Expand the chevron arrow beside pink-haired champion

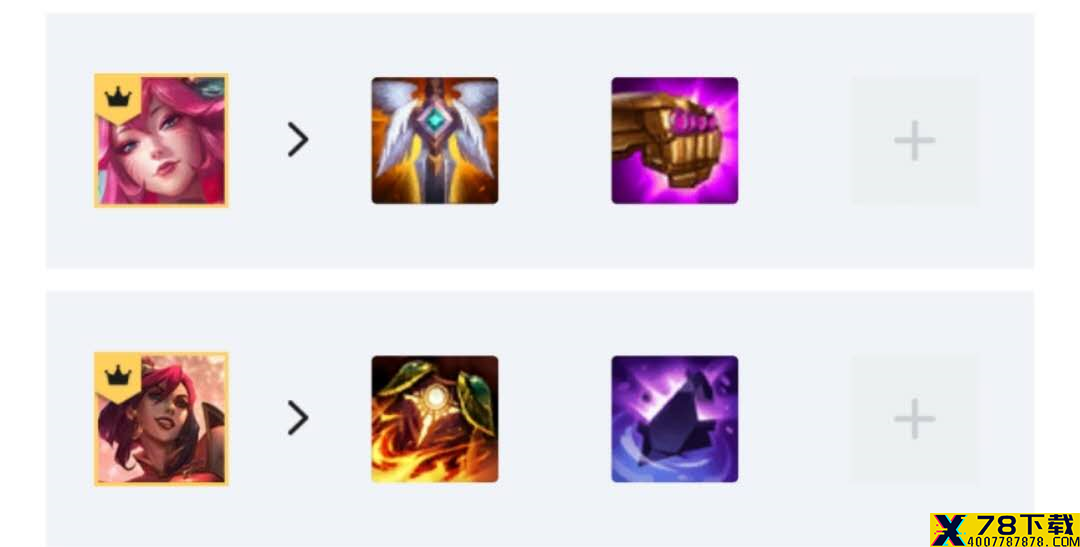click(298, 140)
